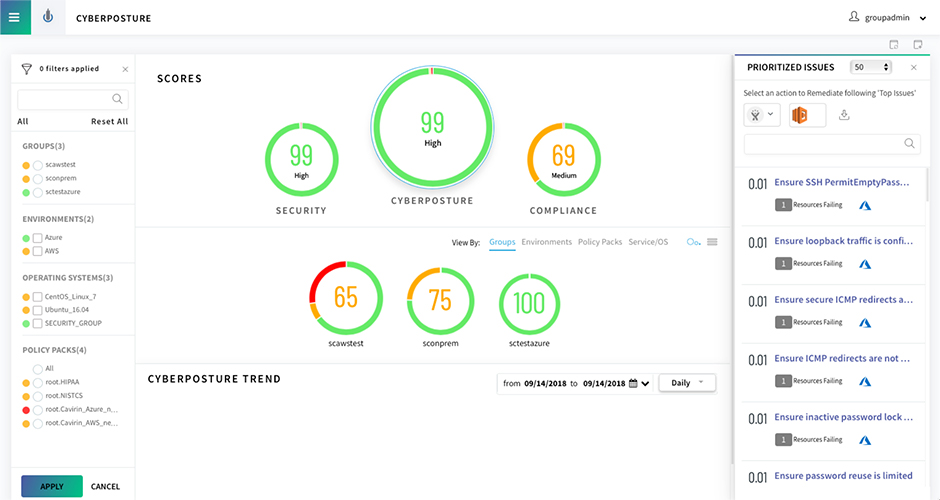Check the AWS environment checkbox
The image size is (940, 500).
(37, 251)
